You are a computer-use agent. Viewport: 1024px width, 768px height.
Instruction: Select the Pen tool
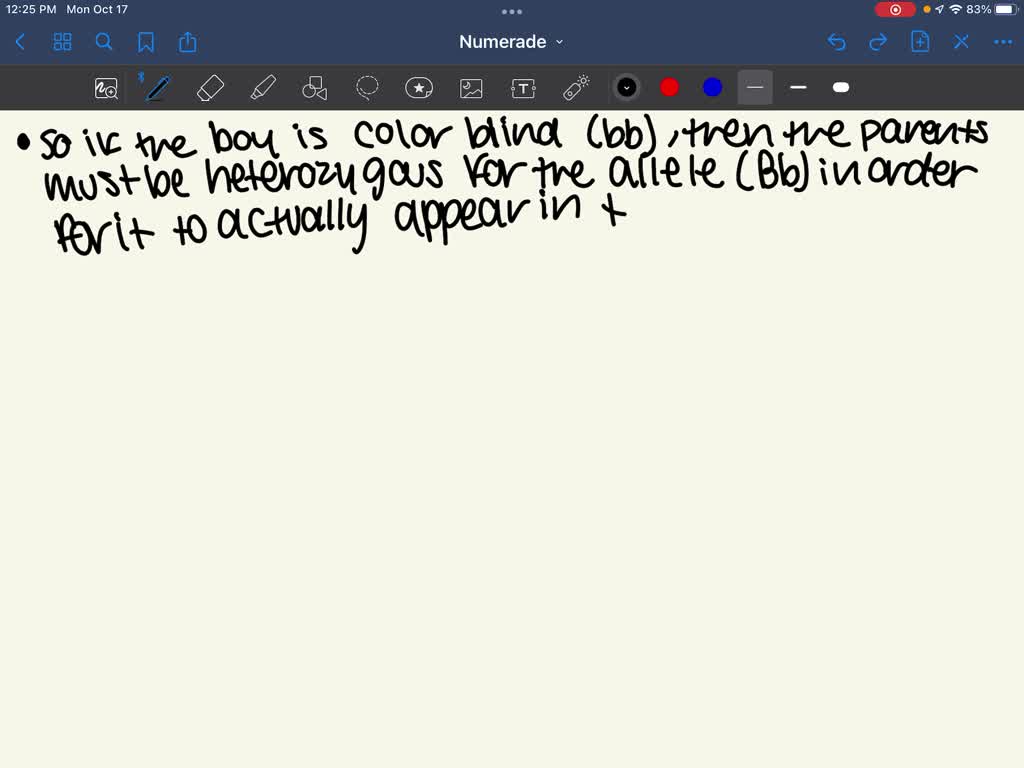pos(157,88)
